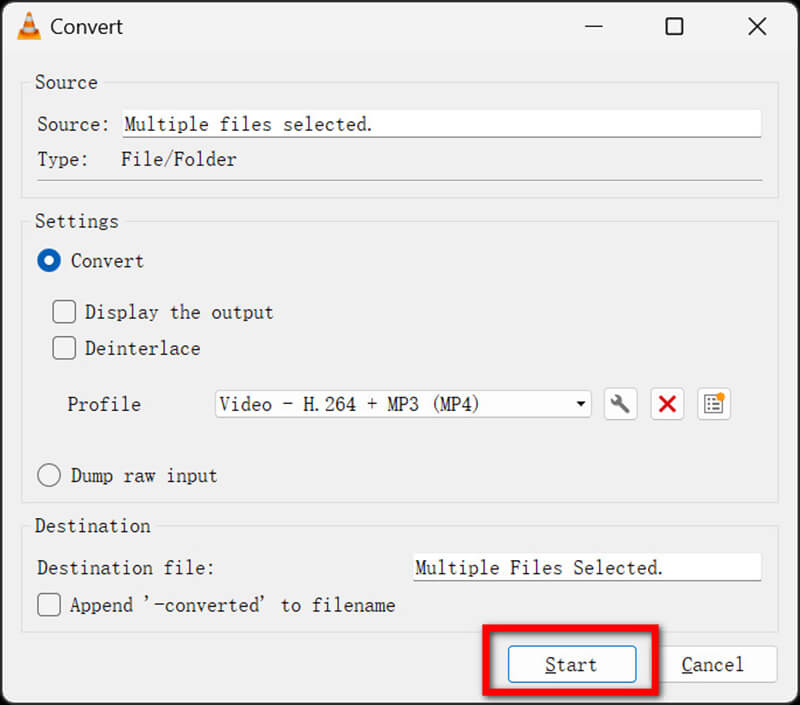Start the conversion
This screenshot has width=800, height=705.
click(572, 664)
